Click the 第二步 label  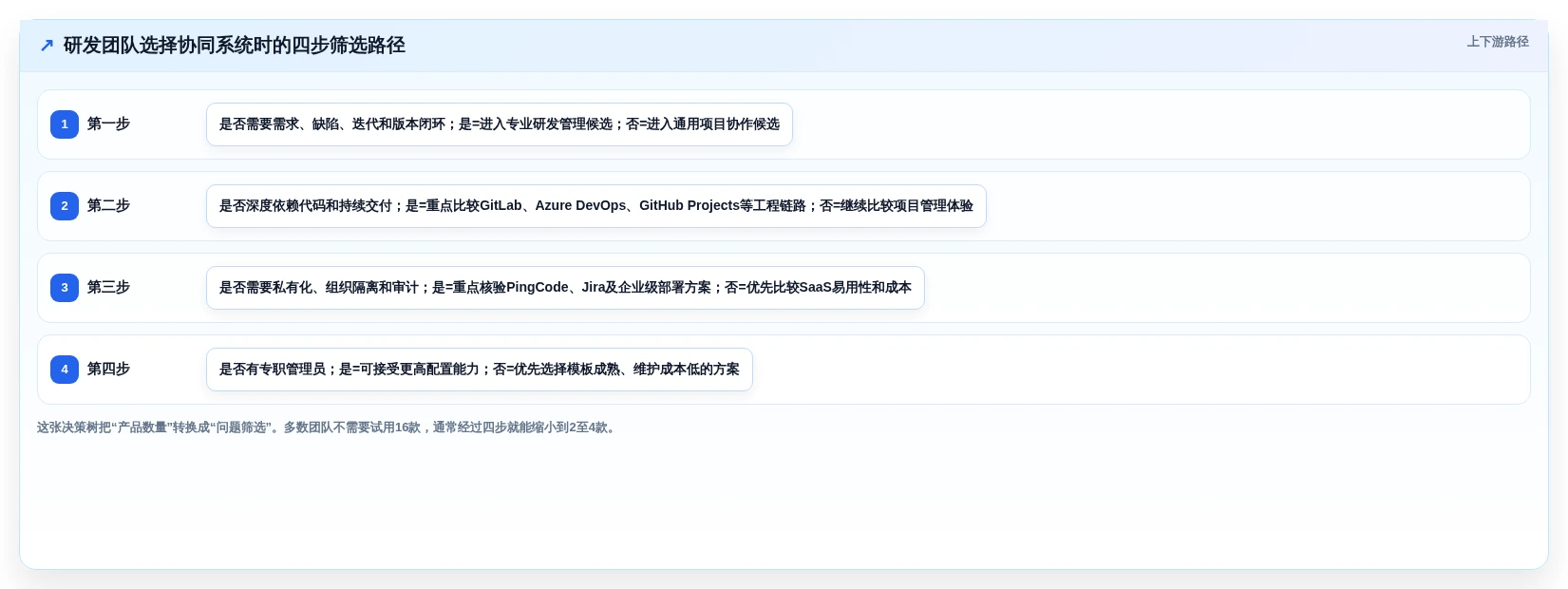[x=108, y=206]
